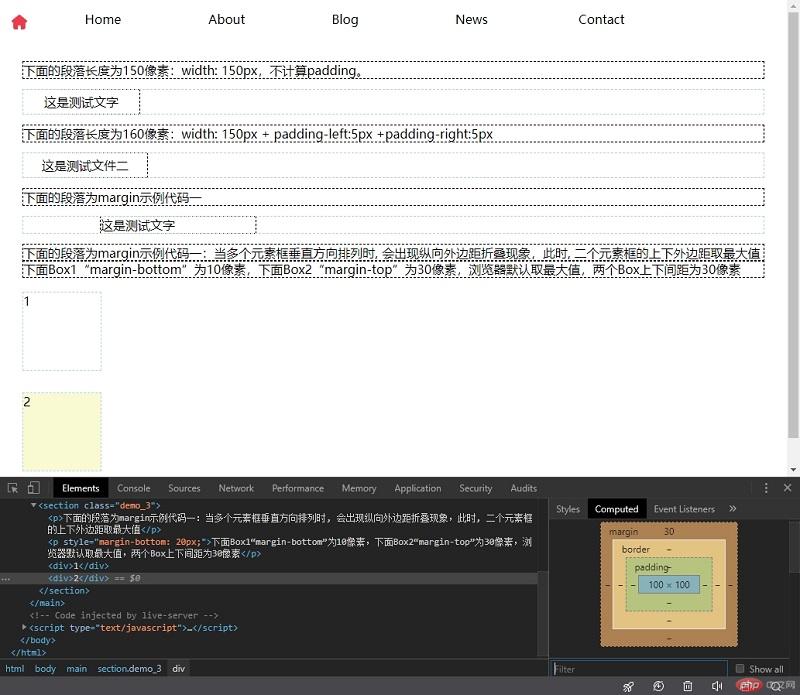
Task: Focus the computed styles Filter field
Action: coord(640,668)
